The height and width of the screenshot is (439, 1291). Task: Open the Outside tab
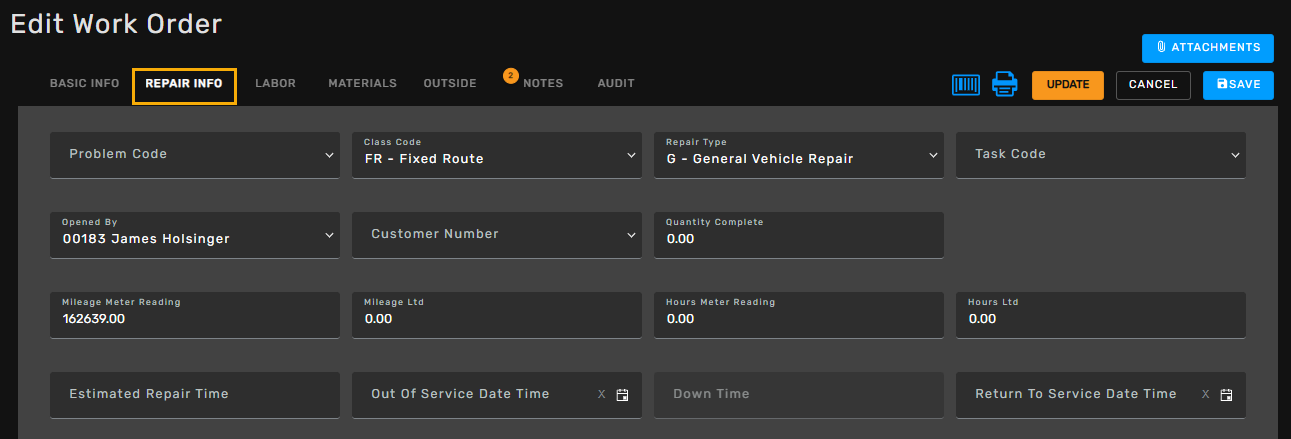[450, 84]
